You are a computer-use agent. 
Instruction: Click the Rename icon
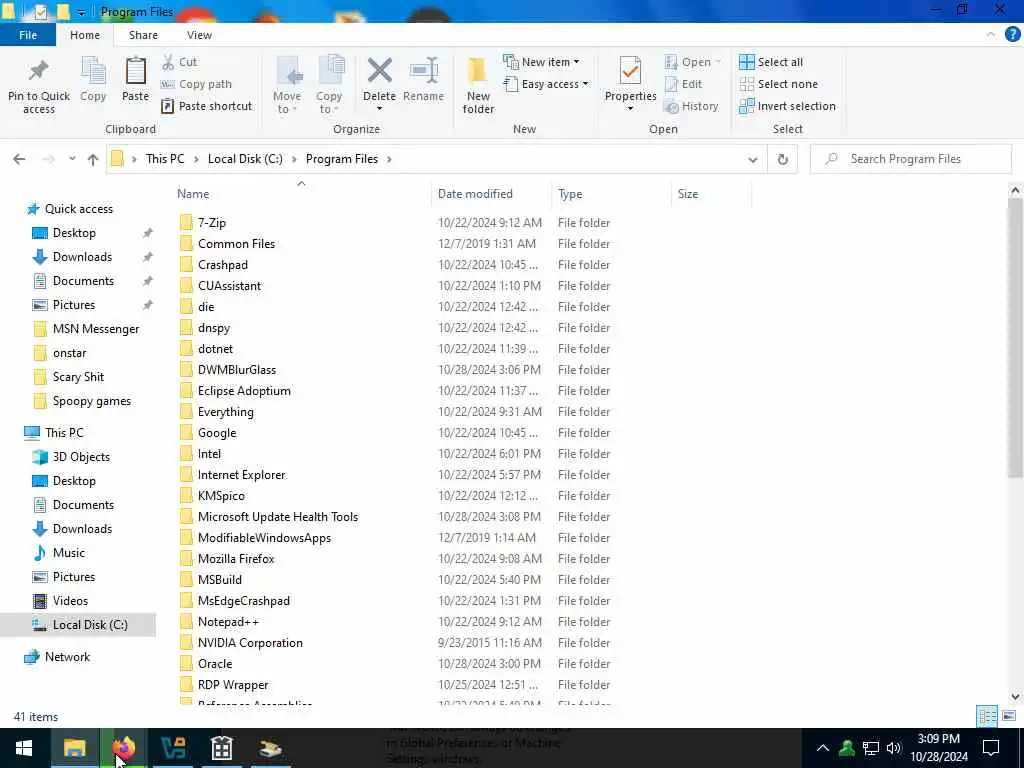423,79
